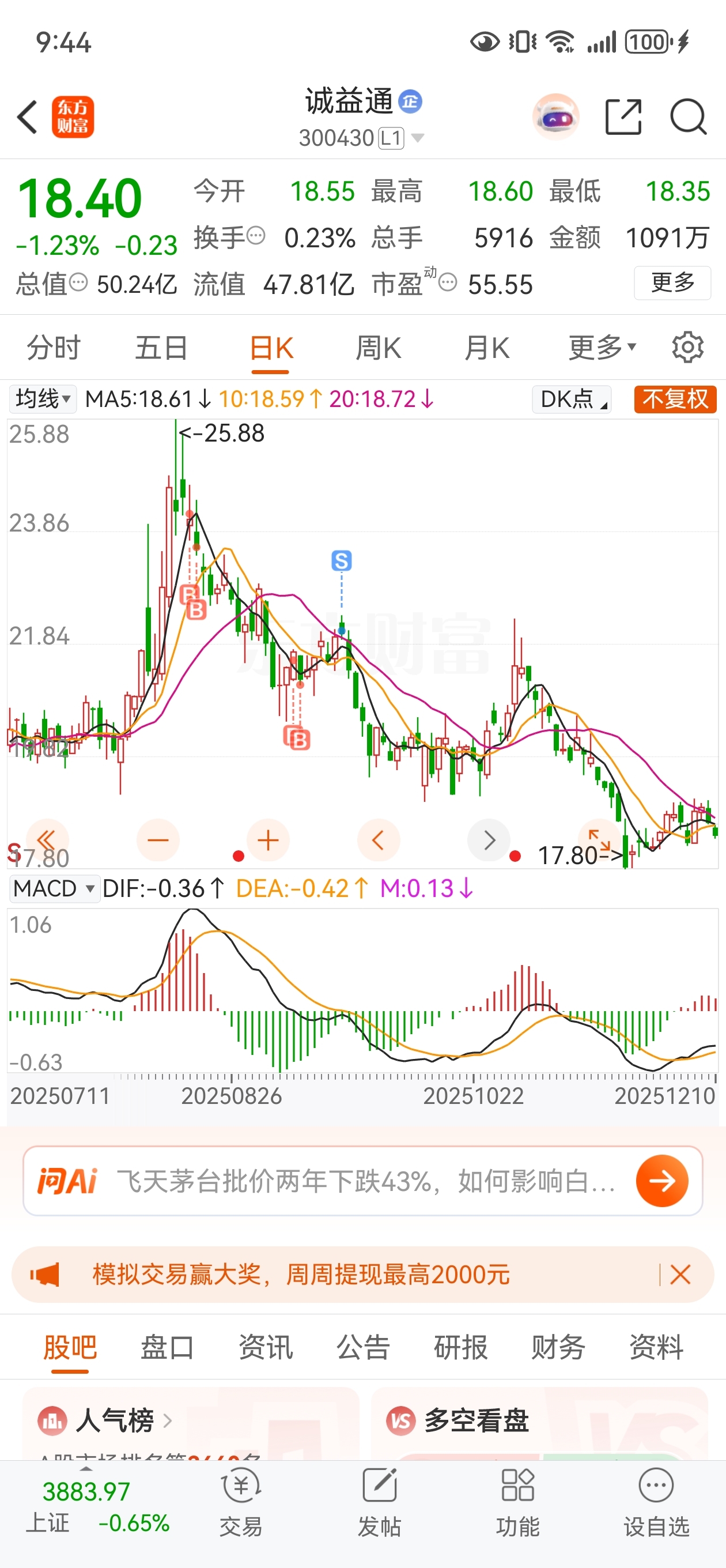Switch to the 资料 tab

tap(656, 1347)
